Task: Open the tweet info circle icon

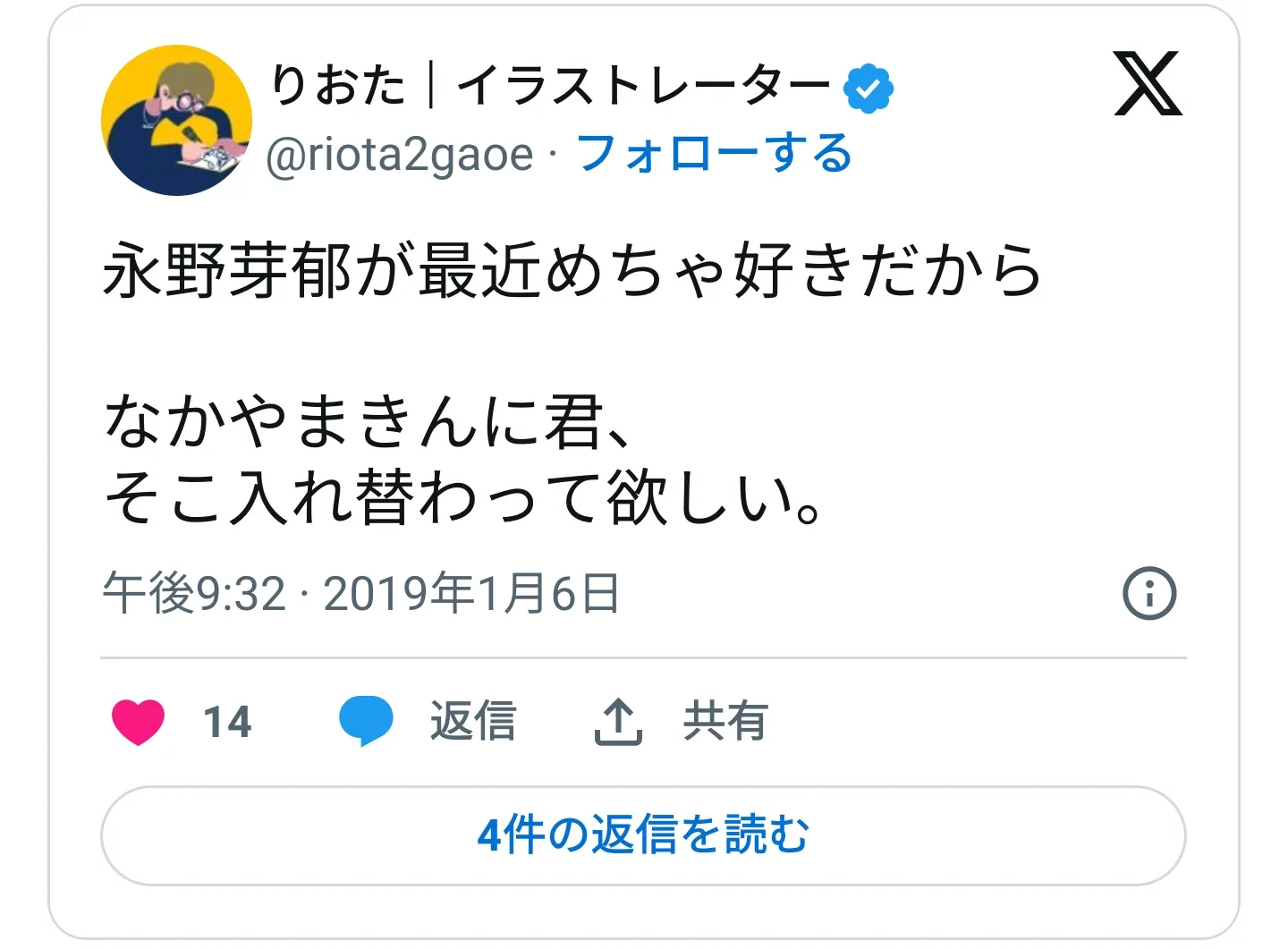Action: pos(1149,593)
